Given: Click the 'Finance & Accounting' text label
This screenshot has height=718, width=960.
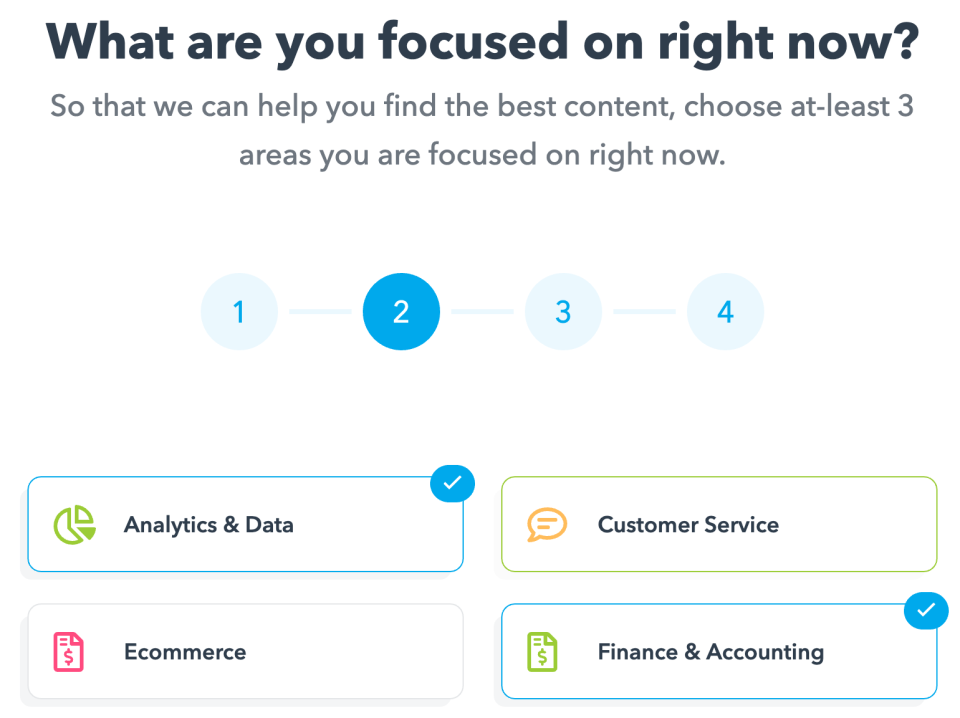Looking at the screenshot, I should (x=711, y=652).
